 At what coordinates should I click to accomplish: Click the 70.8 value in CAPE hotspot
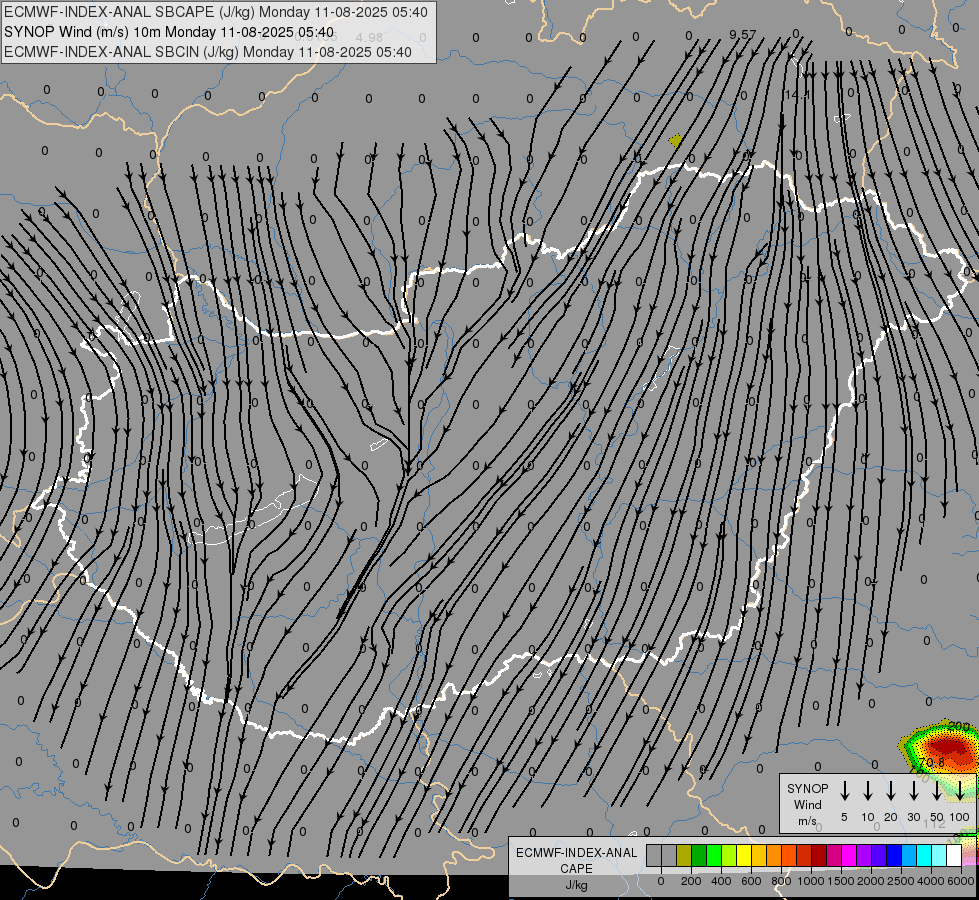click(932, 763)
